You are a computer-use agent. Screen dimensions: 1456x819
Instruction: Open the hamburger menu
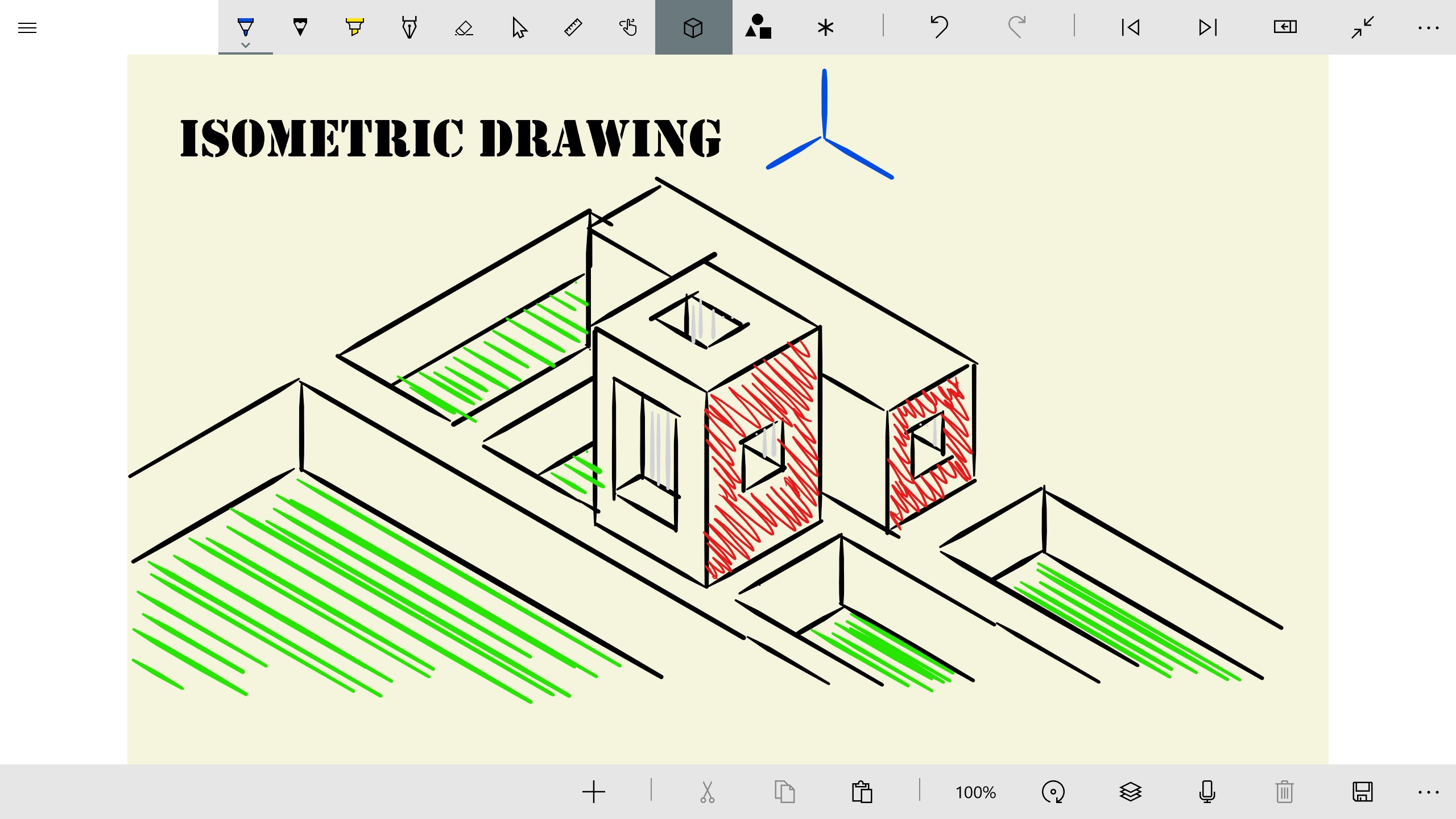tap(27, 27)
